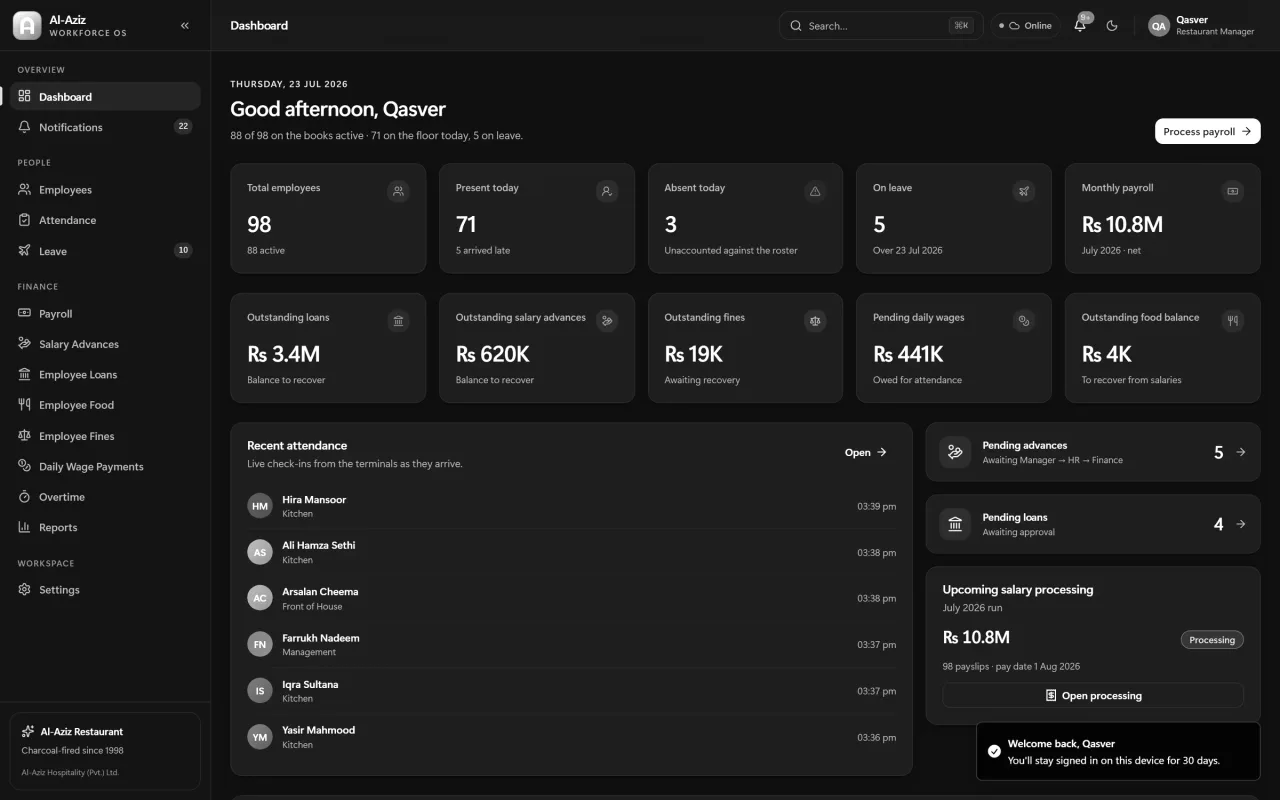The height and width of the screenshot is (800, 1280).
Task: Click the 22 badge next to Notifications
Action: pyautogui.click(x=183, y=127)
